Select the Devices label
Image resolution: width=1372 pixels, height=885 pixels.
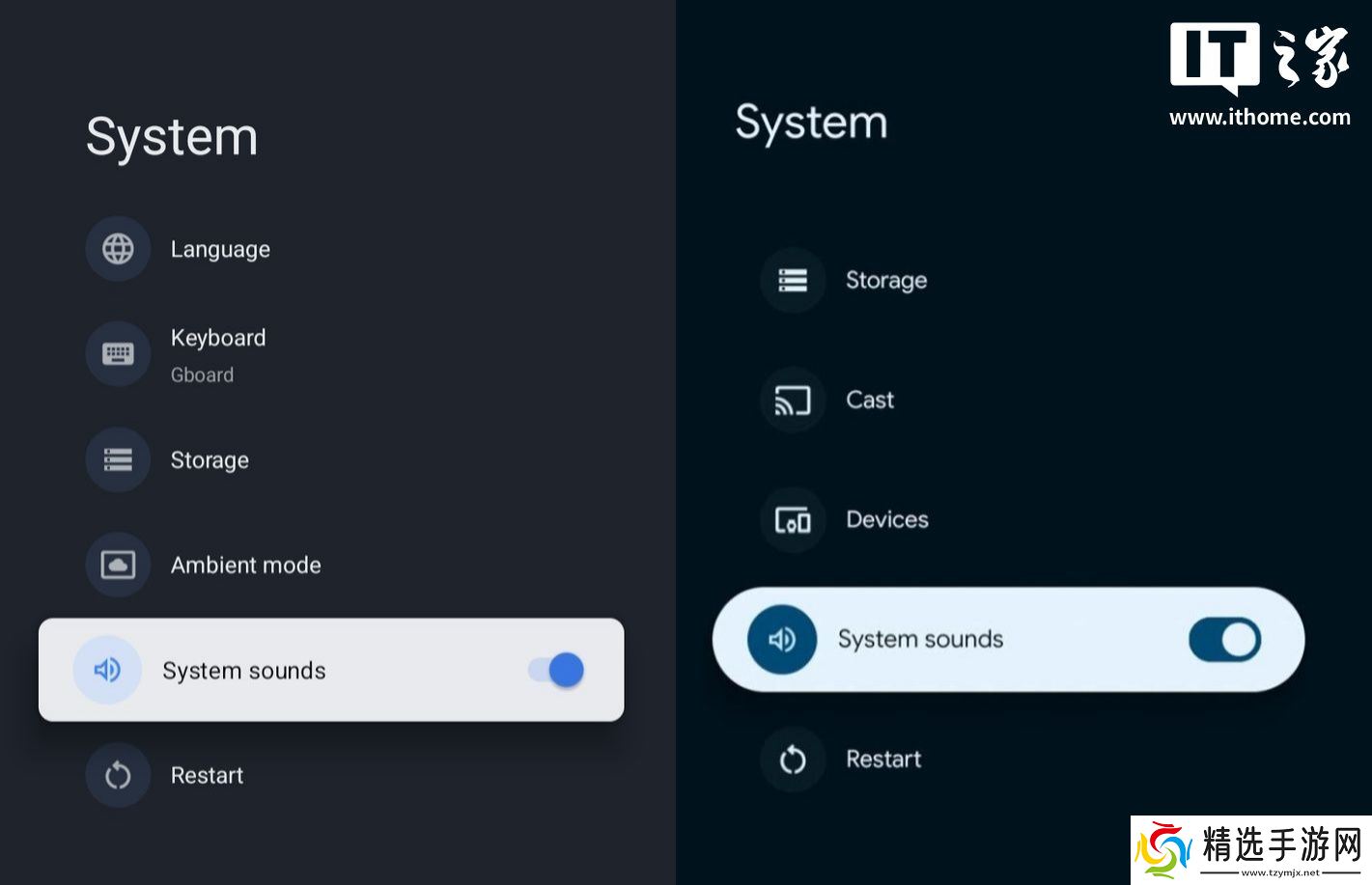(x=886, y=520)
